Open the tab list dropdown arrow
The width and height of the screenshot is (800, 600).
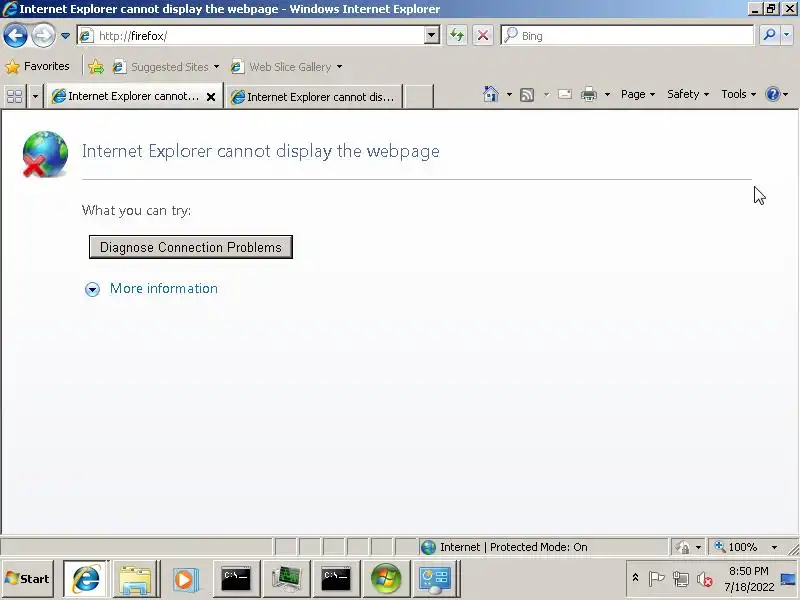click(35, 96)
